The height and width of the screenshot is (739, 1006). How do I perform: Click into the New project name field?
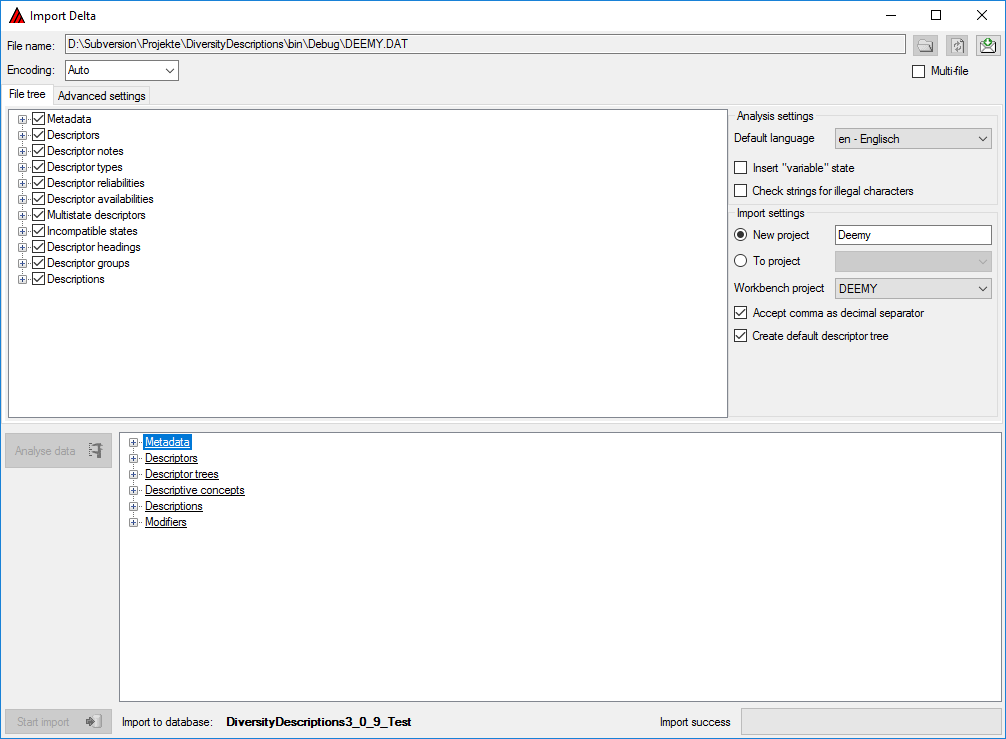coord(912,235)
